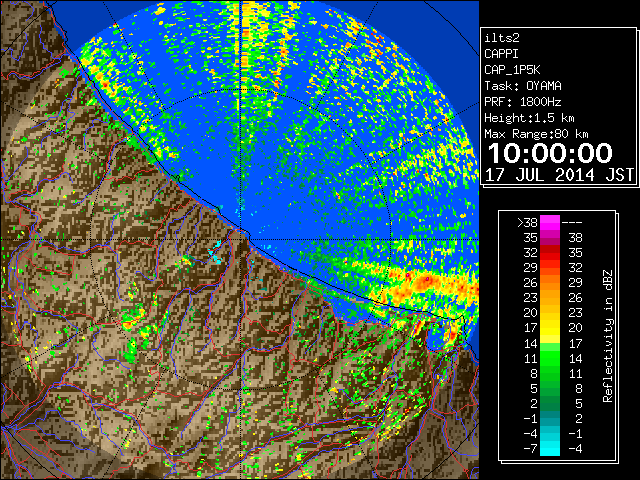Click the 'Max Range:80 km' line
Viewport: 640px width, 480px height.
coord(536,134)
